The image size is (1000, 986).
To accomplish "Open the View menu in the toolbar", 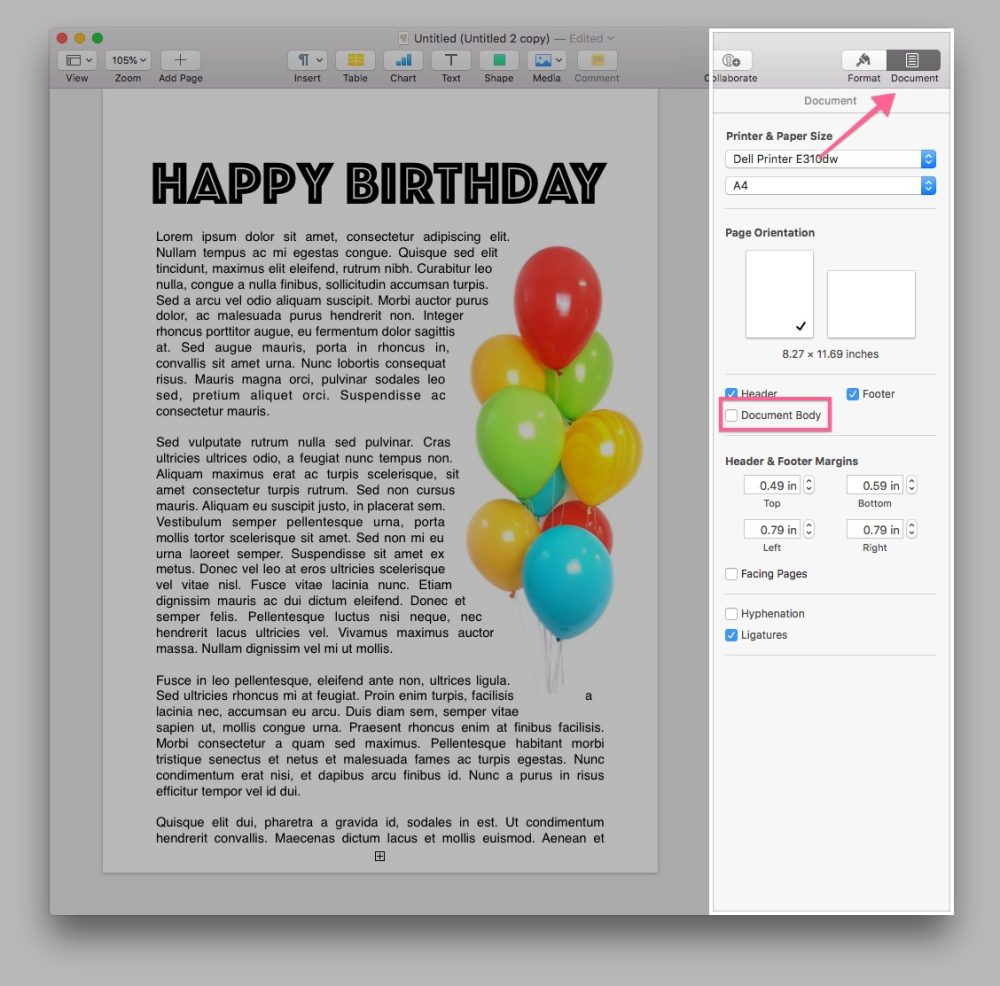I will pos(76,60).
